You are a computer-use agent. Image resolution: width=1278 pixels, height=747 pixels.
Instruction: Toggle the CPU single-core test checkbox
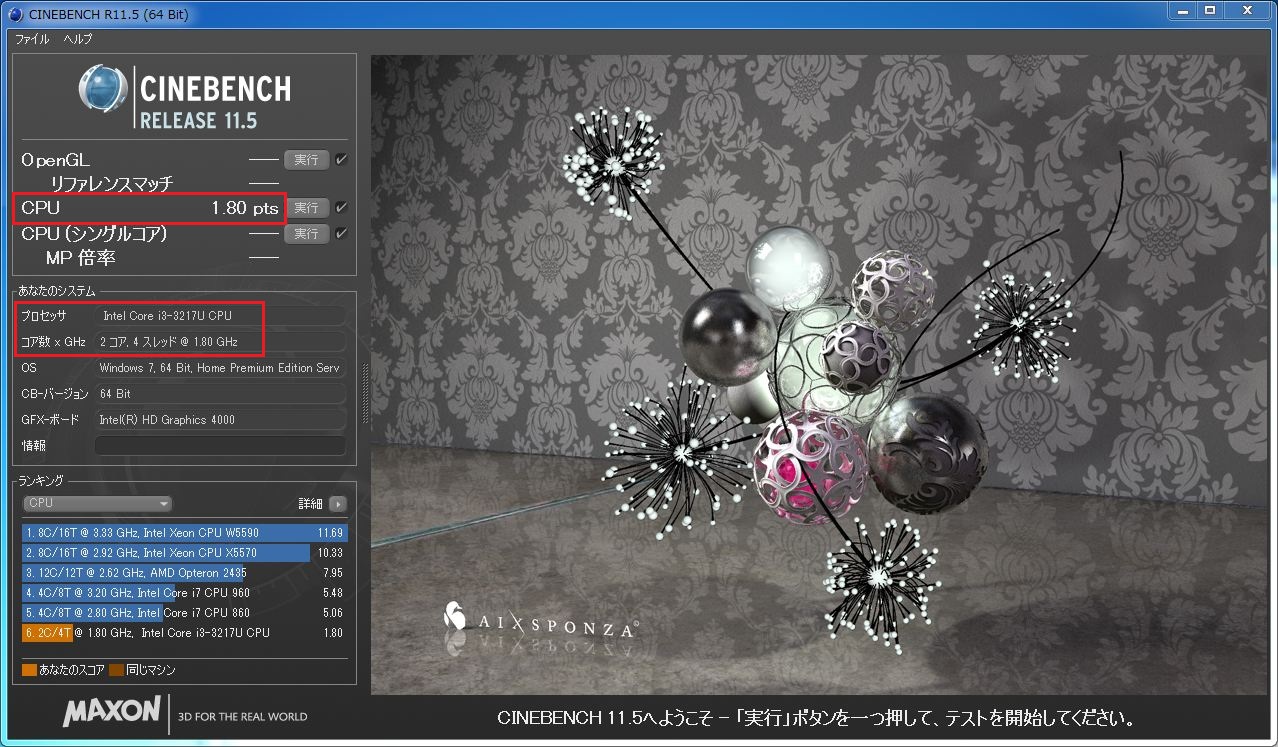pyautogui.click(x=341, y=233)
